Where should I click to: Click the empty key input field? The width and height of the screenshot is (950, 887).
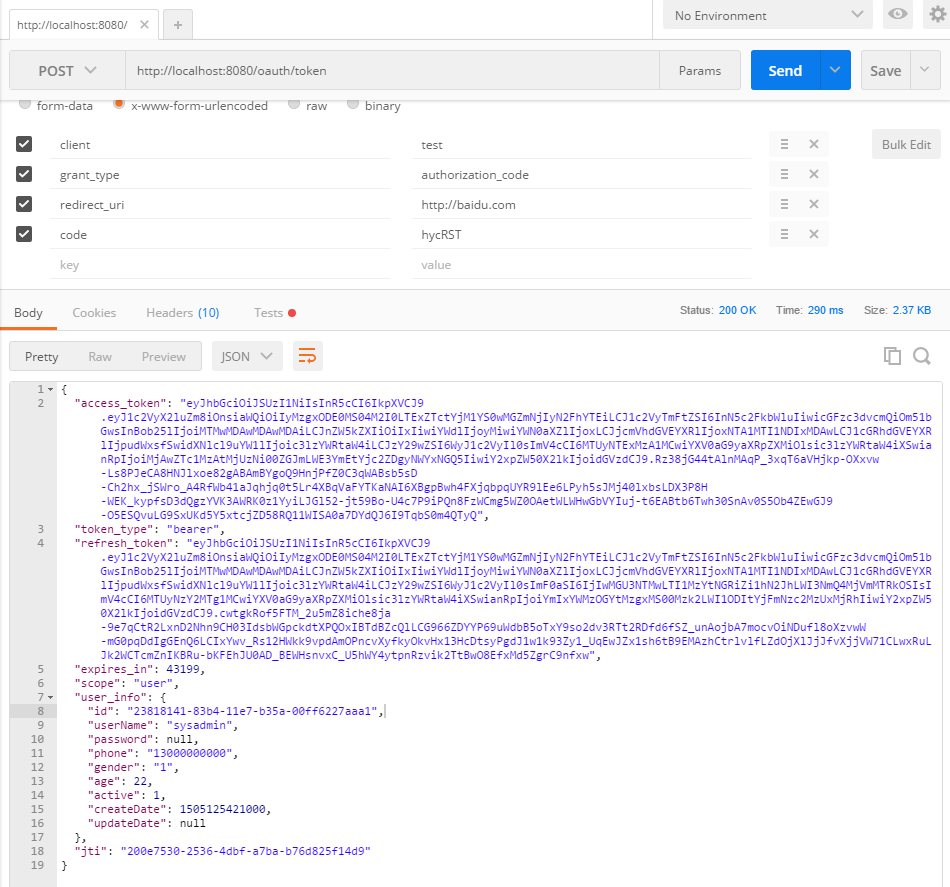click(x=219, y=265)
